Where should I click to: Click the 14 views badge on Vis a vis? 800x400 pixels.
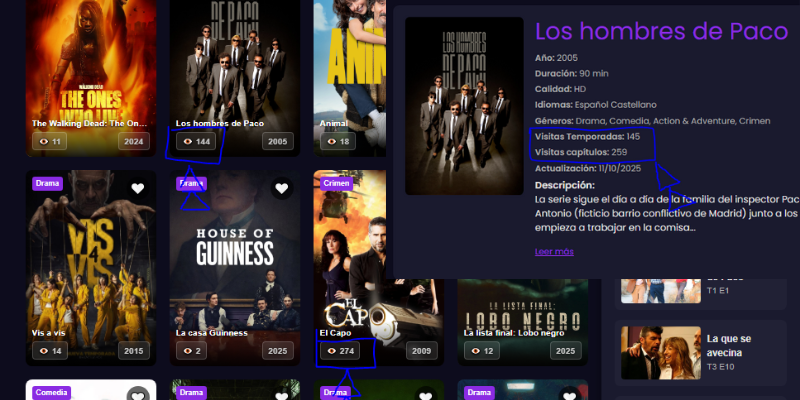tap(50, 351)
